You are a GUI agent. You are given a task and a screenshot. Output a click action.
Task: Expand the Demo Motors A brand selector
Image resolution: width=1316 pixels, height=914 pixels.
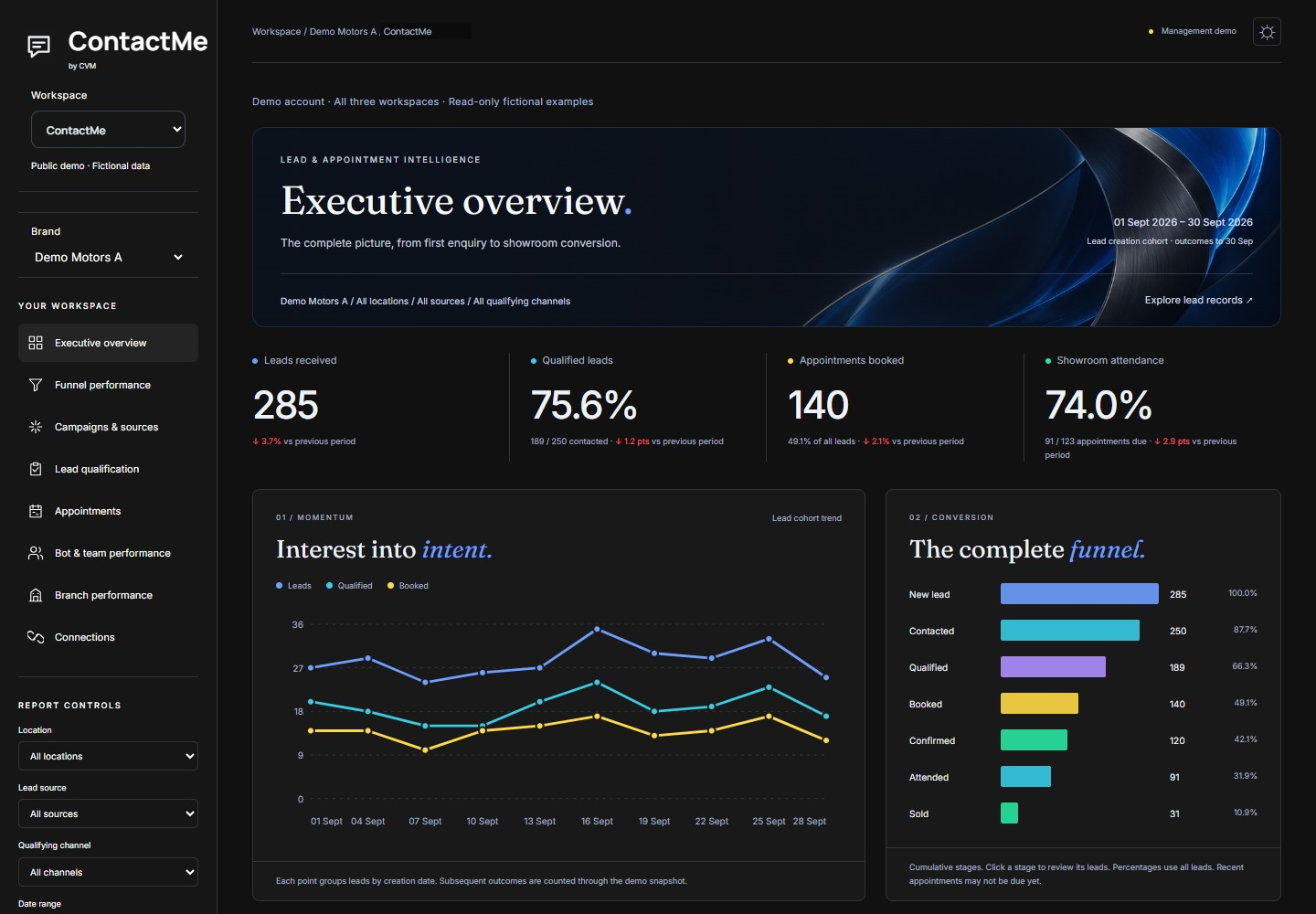coord(108,257)
